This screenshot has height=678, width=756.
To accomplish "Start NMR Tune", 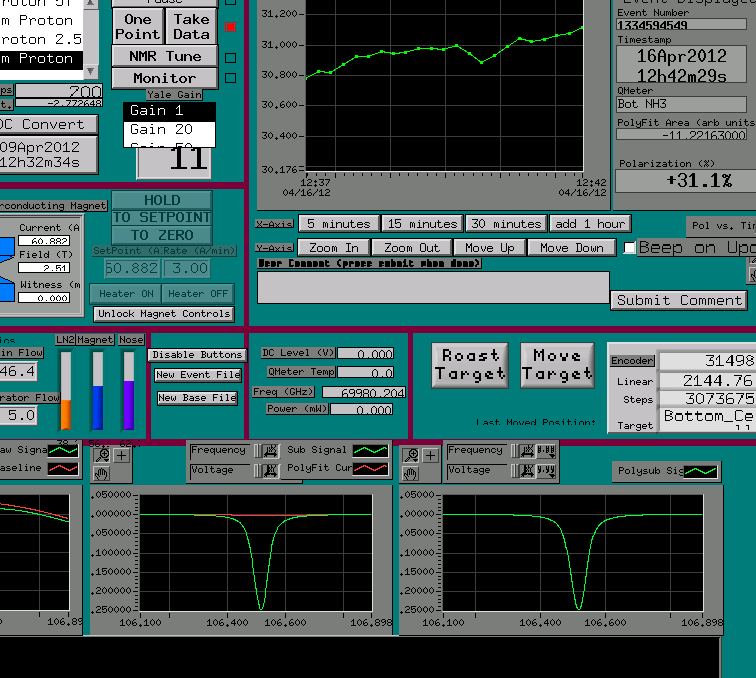I will coord(165,56).
